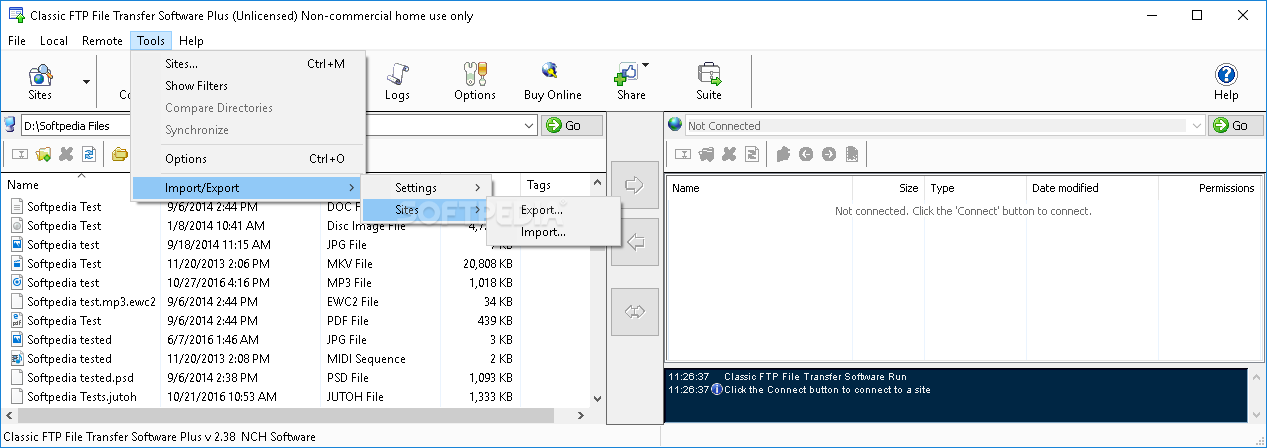This screenshot has height=448, width=1267.
Task: Click remote up-folder icon
Action: point(783,154)
